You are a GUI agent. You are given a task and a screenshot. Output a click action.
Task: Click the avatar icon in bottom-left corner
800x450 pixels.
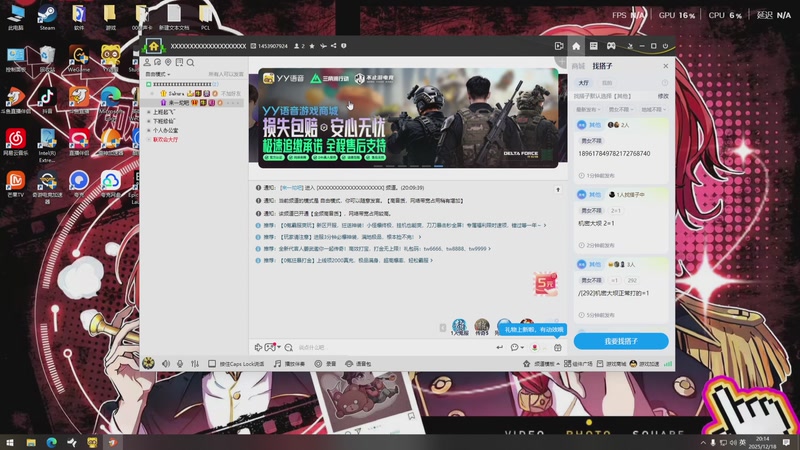pyautogui.click(x=148, y=363)
